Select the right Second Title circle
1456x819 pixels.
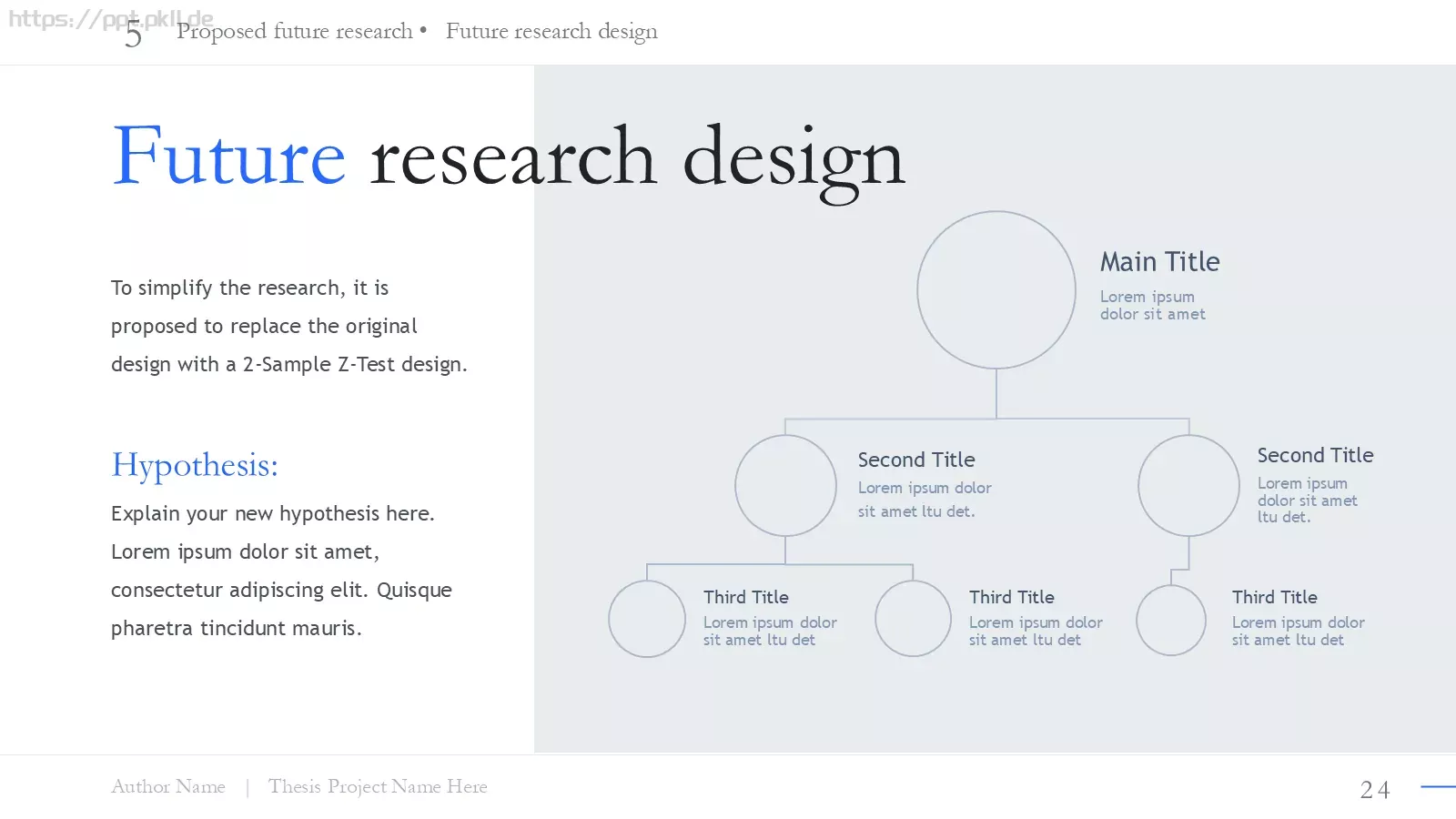(x=1188, y=486)
